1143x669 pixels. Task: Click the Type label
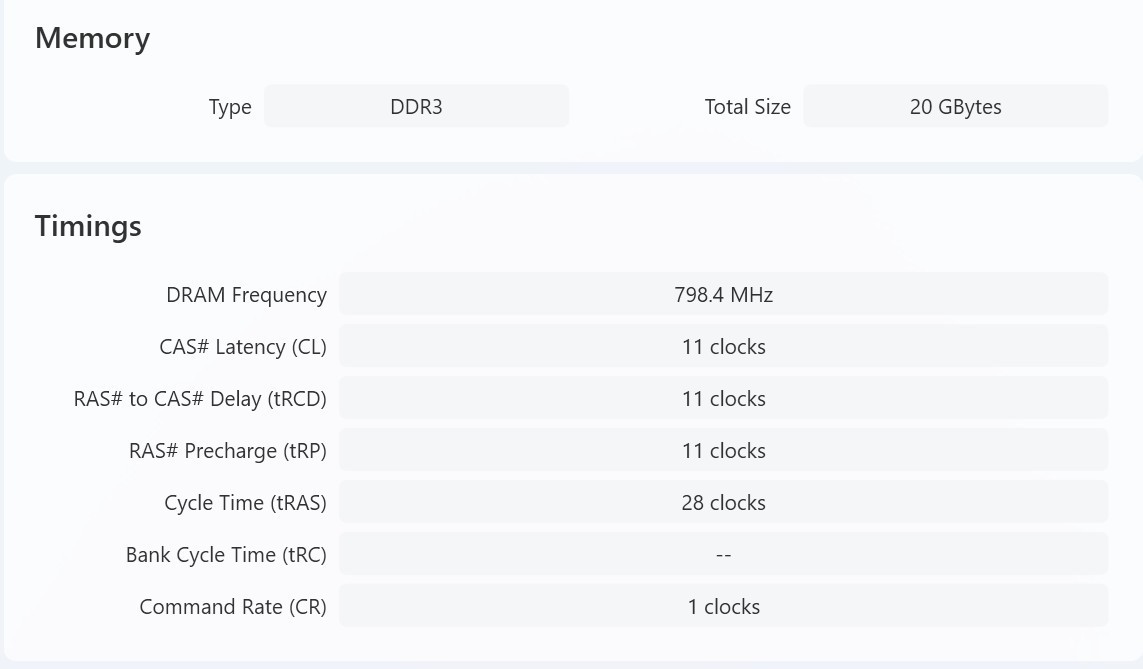[x=230, y=107]
